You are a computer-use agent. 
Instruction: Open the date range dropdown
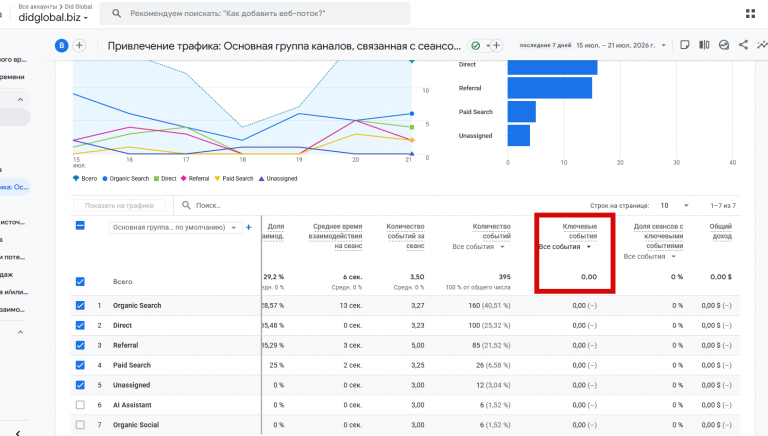click(620, 45)
